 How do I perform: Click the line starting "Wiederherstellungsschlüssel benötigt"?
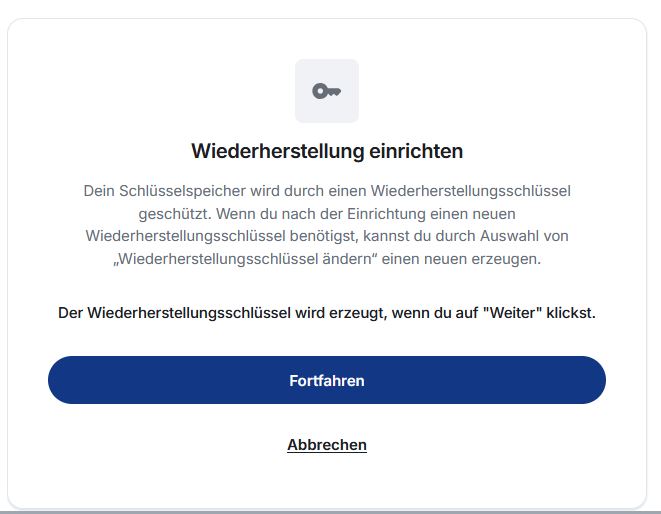327,235
